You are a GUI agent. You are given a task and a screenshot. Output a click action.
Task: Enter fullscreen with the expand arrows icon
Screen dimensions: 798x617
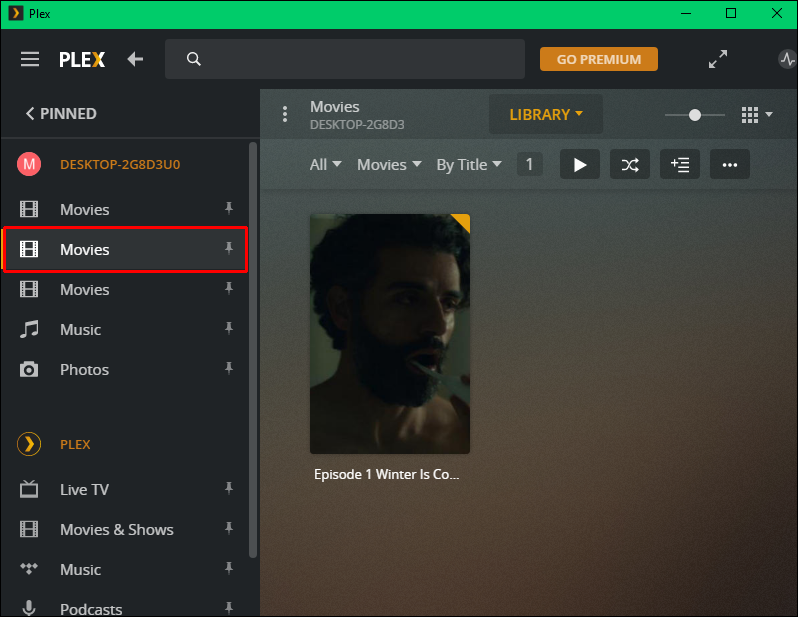click(x=718, y=59)
